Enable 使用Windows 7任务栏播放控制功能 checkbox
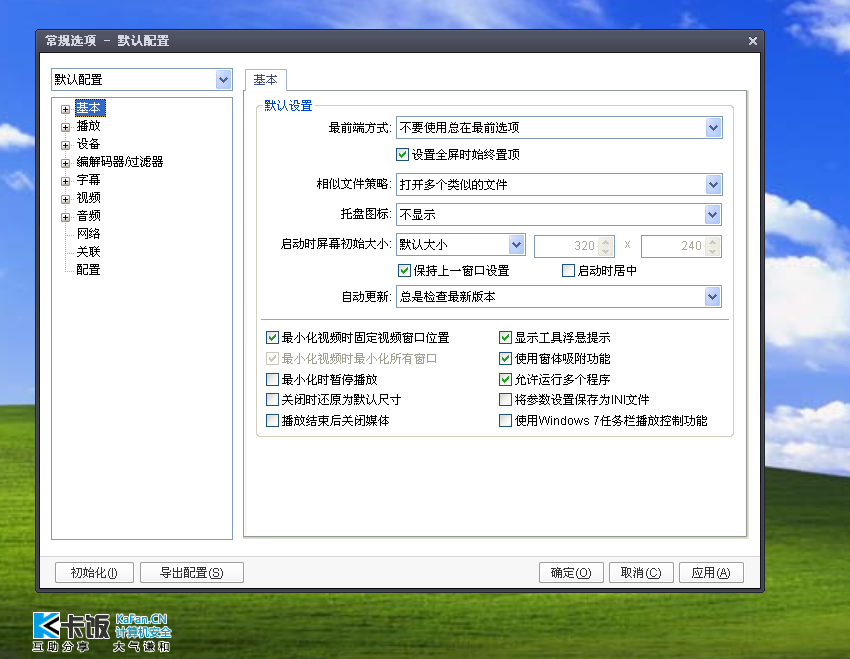The width and height of the screenshot is (850, 659). pos(505,421)
